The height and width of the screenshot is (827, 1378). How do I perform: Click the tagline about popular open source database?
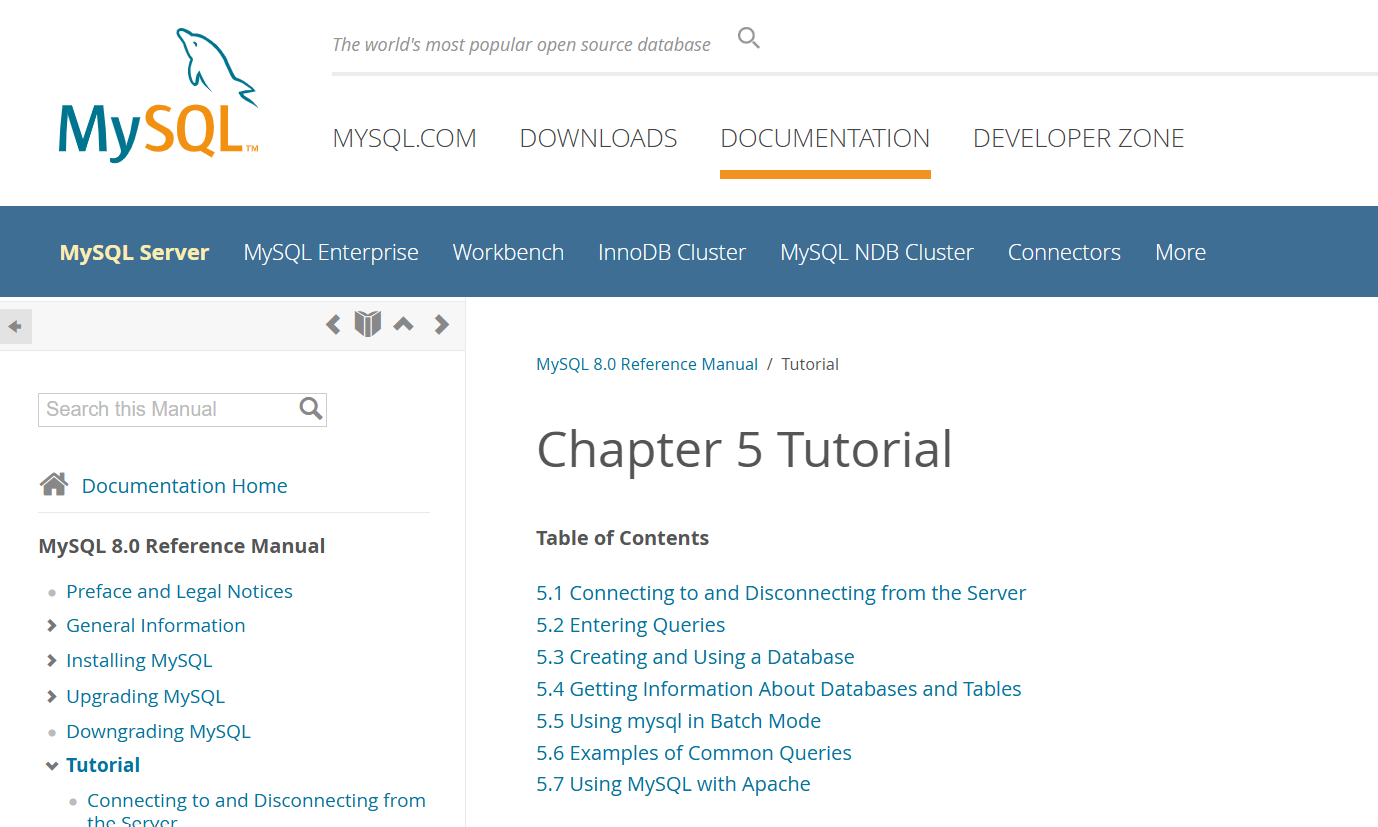click(521, 44)
